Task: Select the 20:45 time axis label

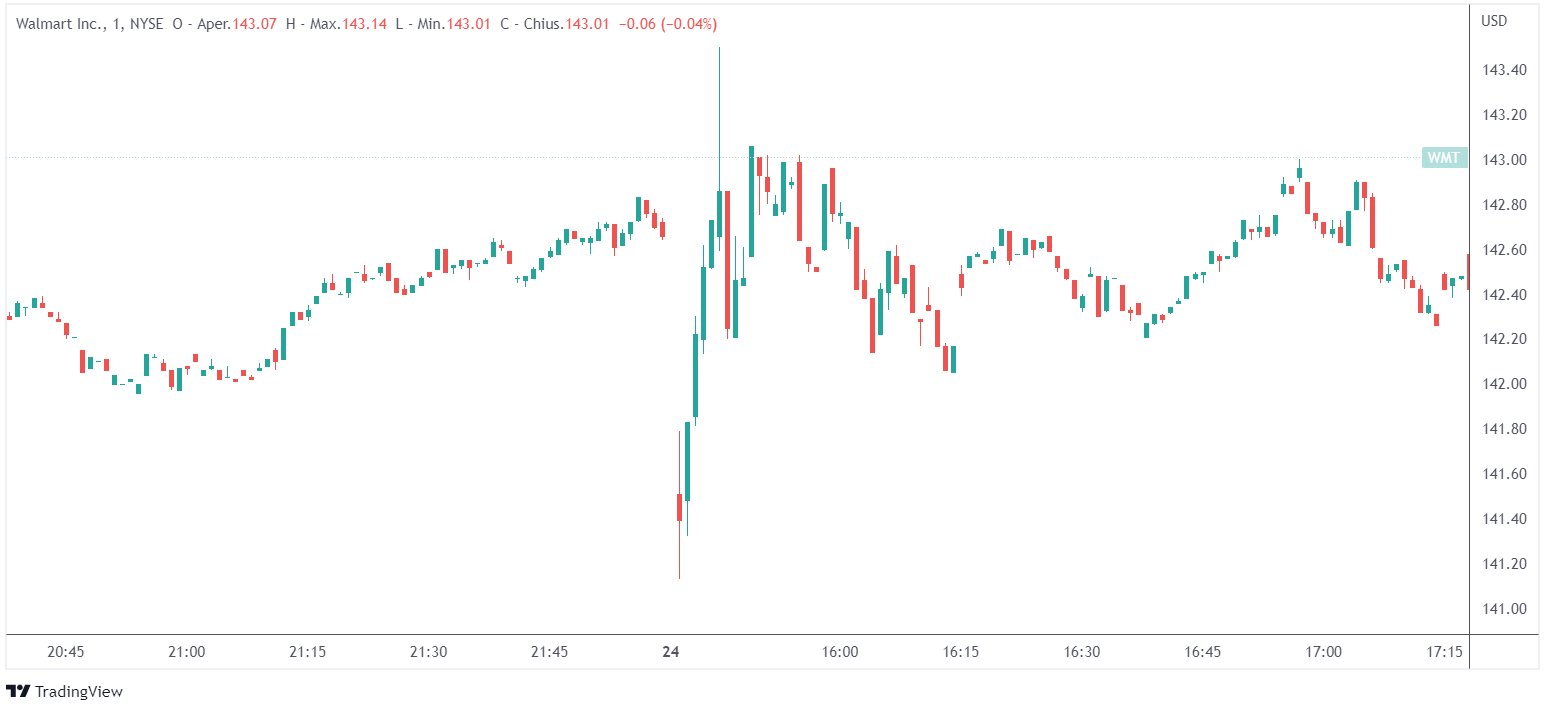Action: click(66, 652)
